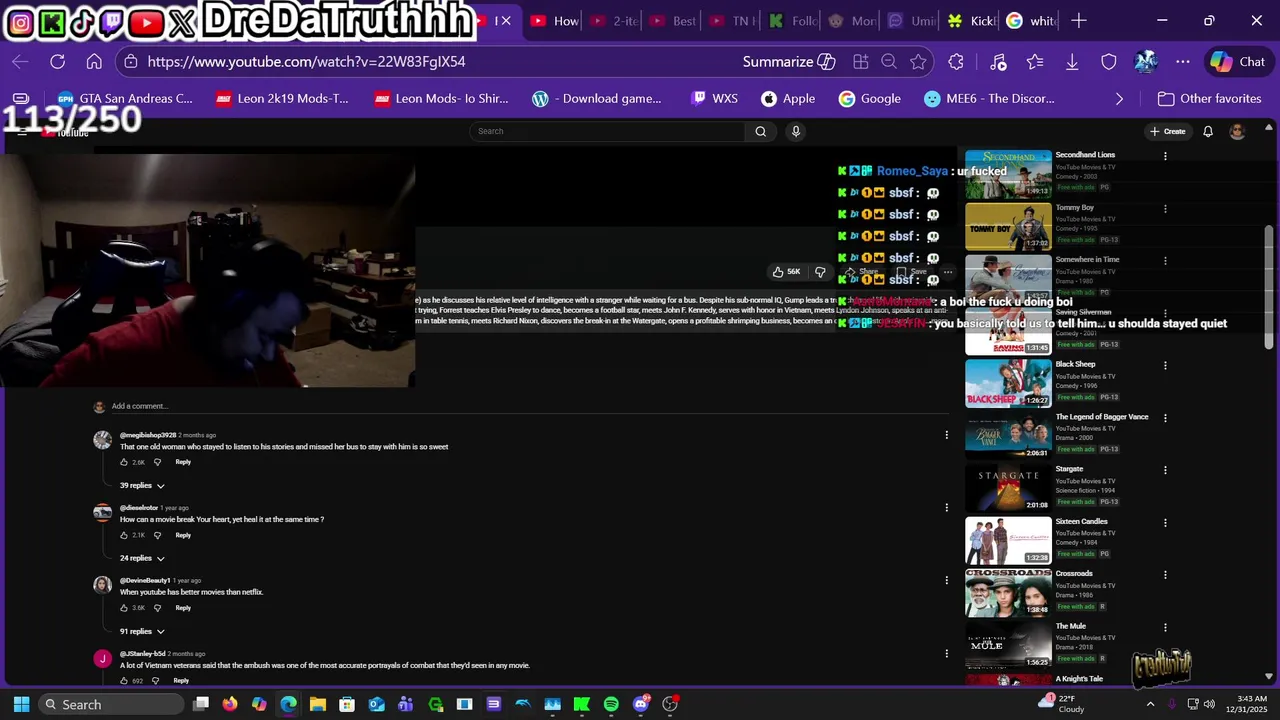Open options menu for megbishop3928 comment
This screenshot has height=720, width=1280.
[946, 435]
